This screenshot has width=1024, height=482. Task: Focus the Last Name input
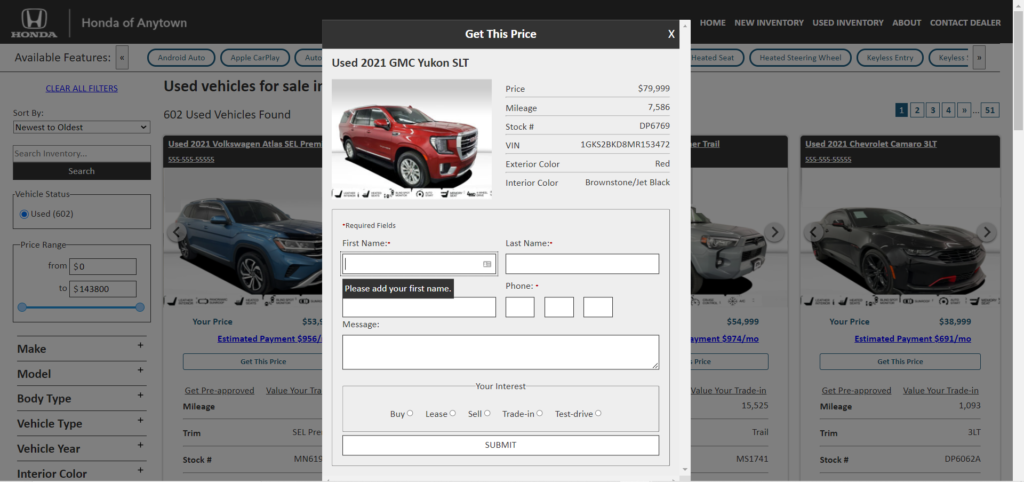(x=582, y=264)
